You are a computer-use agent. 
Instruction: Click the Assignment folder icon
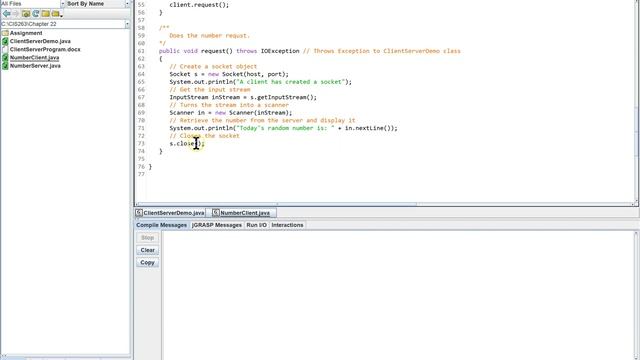pos(5,33)
